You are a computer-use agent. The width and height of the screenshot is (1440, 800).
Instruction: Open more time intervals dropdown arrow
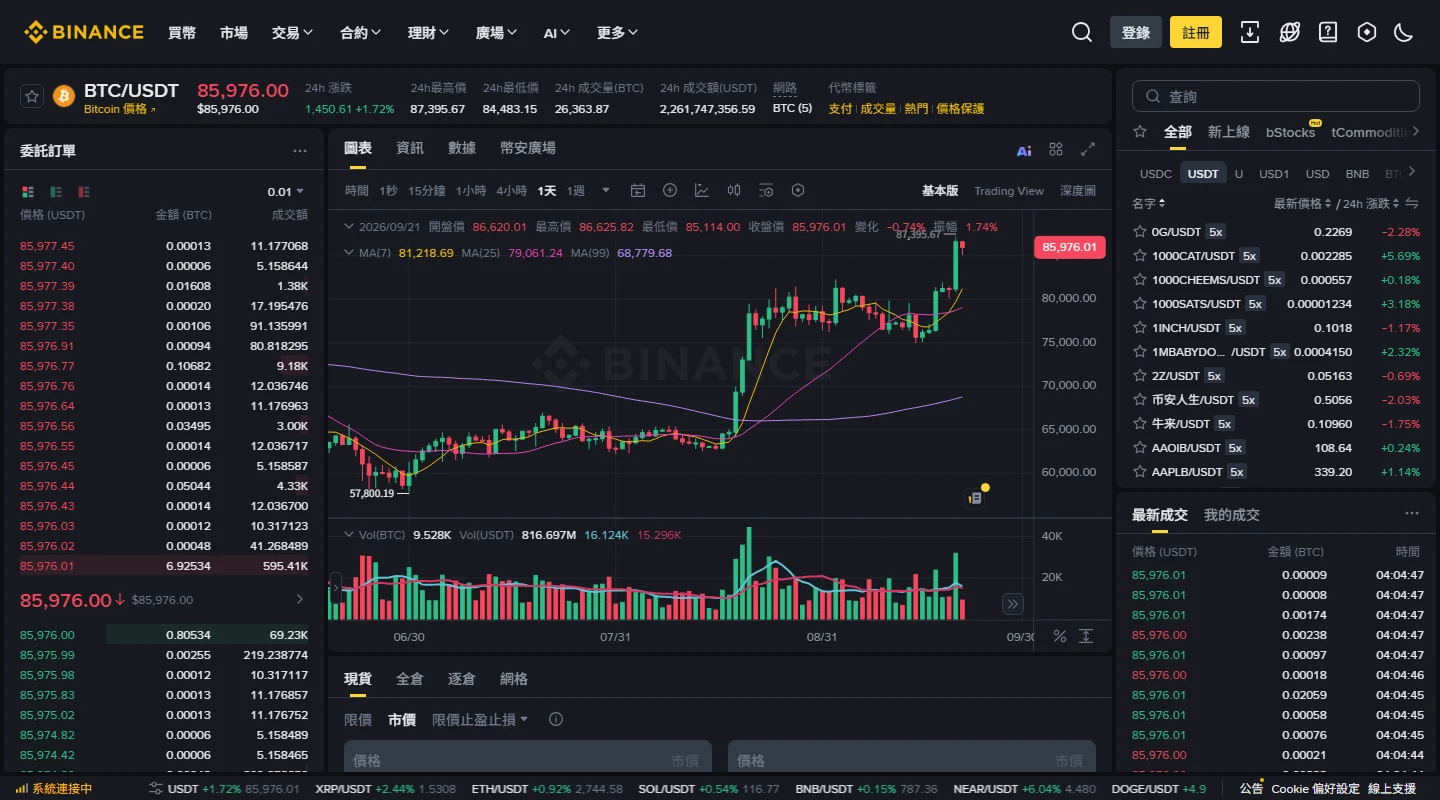[605, 190]
